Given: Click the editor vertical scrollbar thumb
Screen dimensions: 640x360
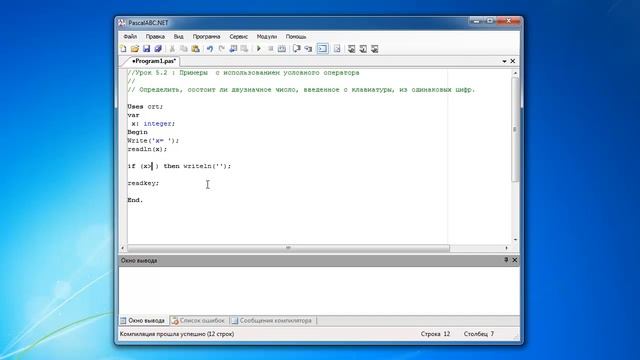Looking at the screenshot, I should (515, 129).
